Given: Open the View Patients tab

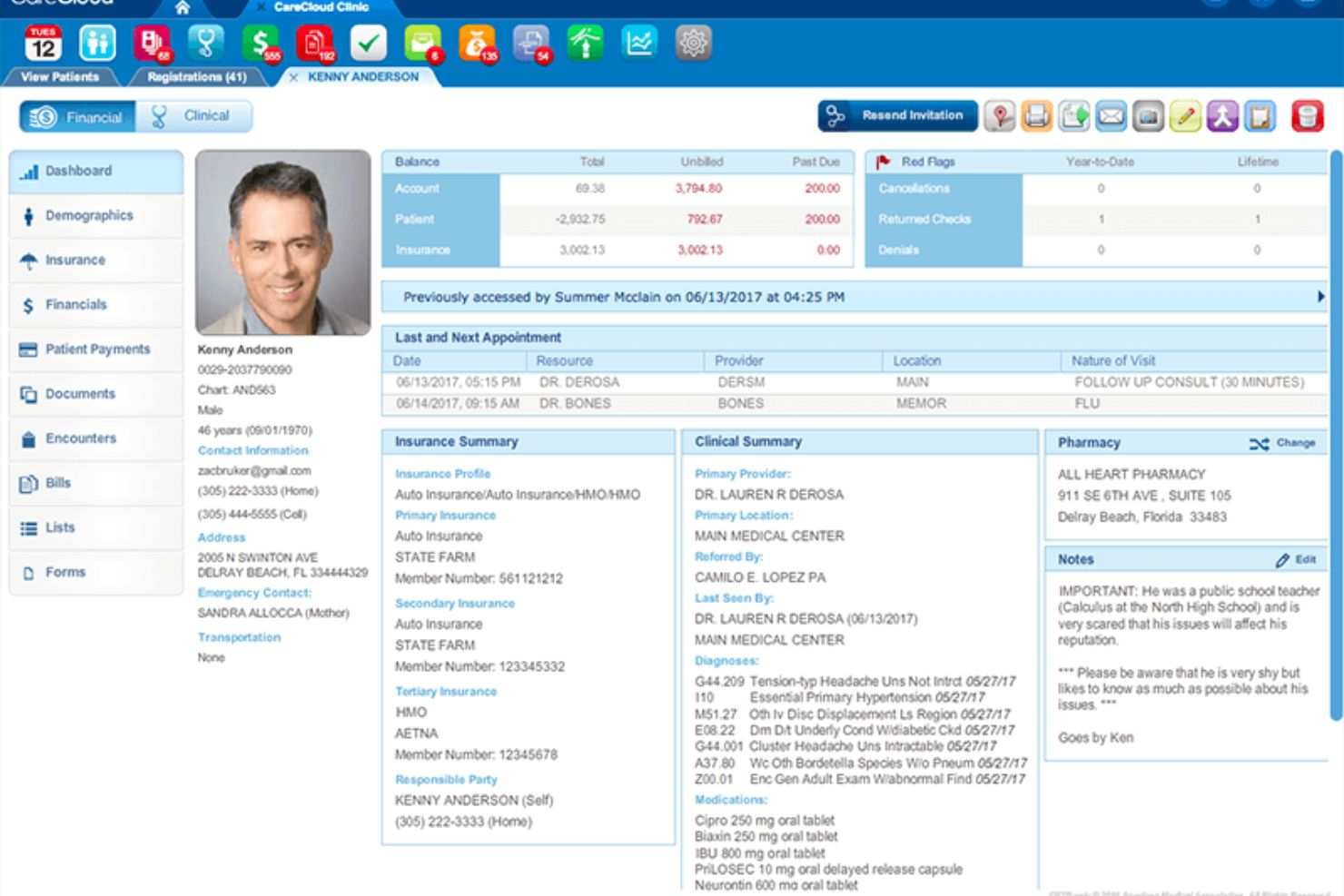Looking at the screenshot, I should click(60, 77).
